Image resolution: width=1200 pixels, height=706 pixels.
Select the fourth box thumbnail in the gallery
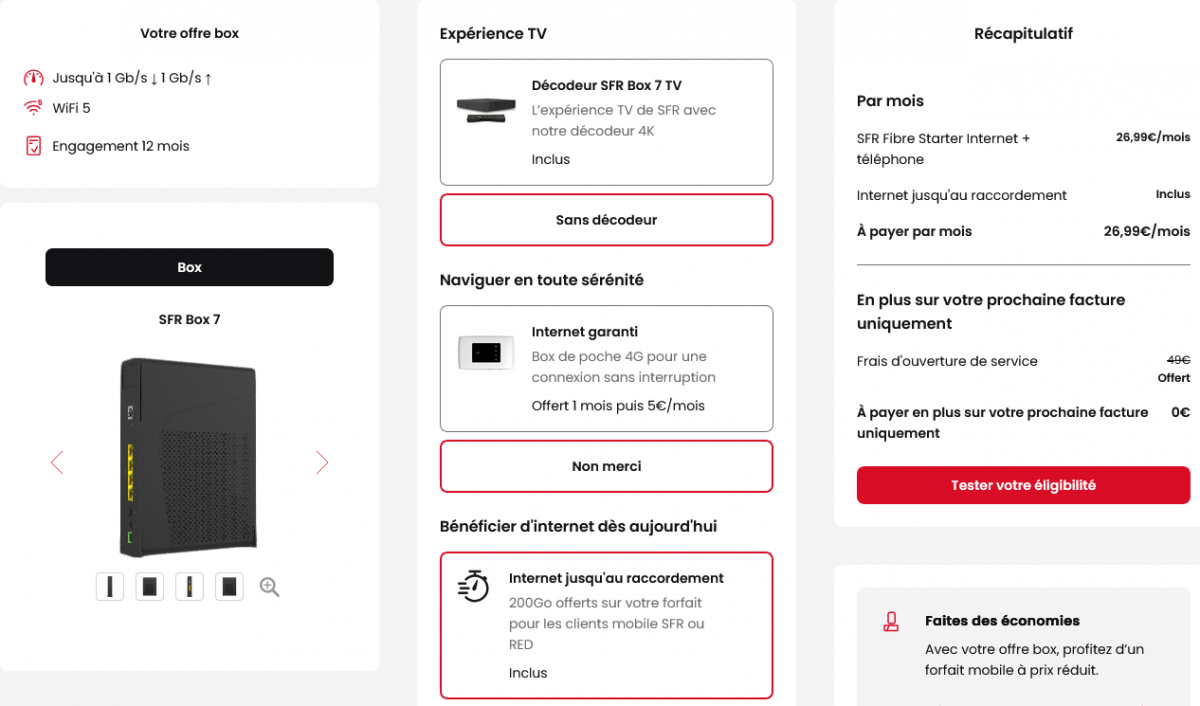tap(229, 587)
